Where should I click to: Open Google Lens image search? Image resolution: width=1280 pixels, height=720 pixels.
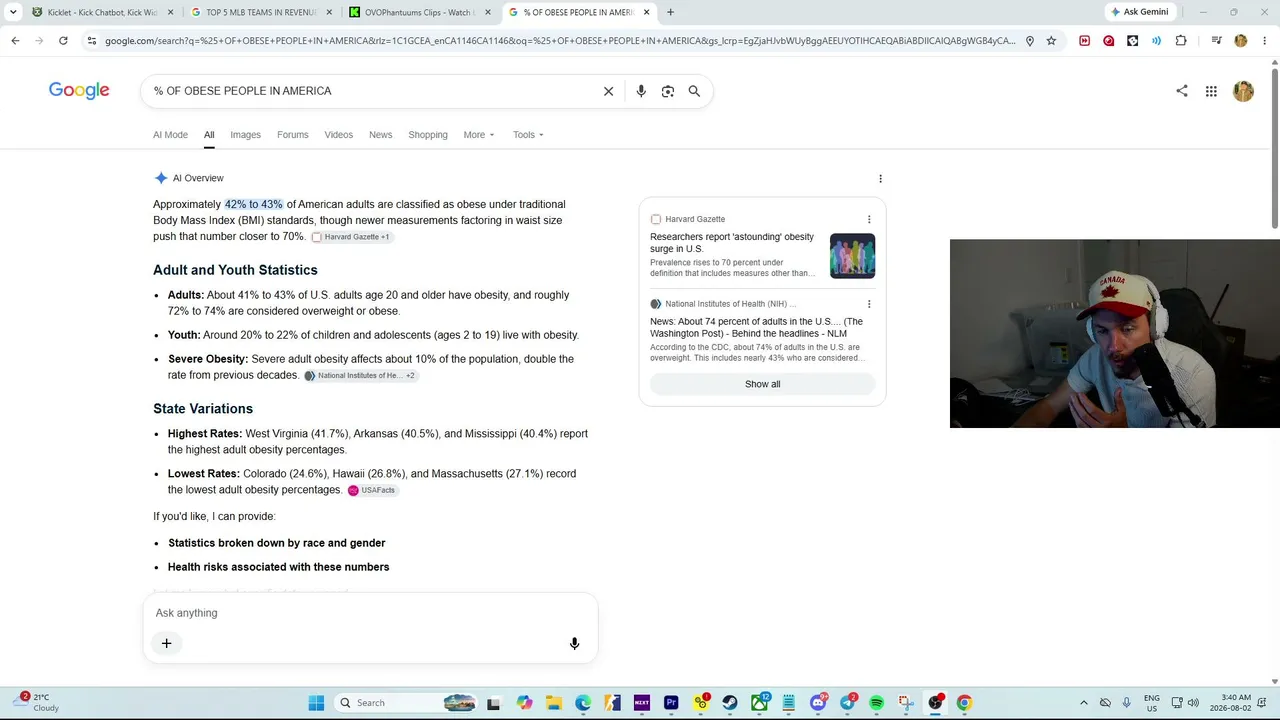668,91
